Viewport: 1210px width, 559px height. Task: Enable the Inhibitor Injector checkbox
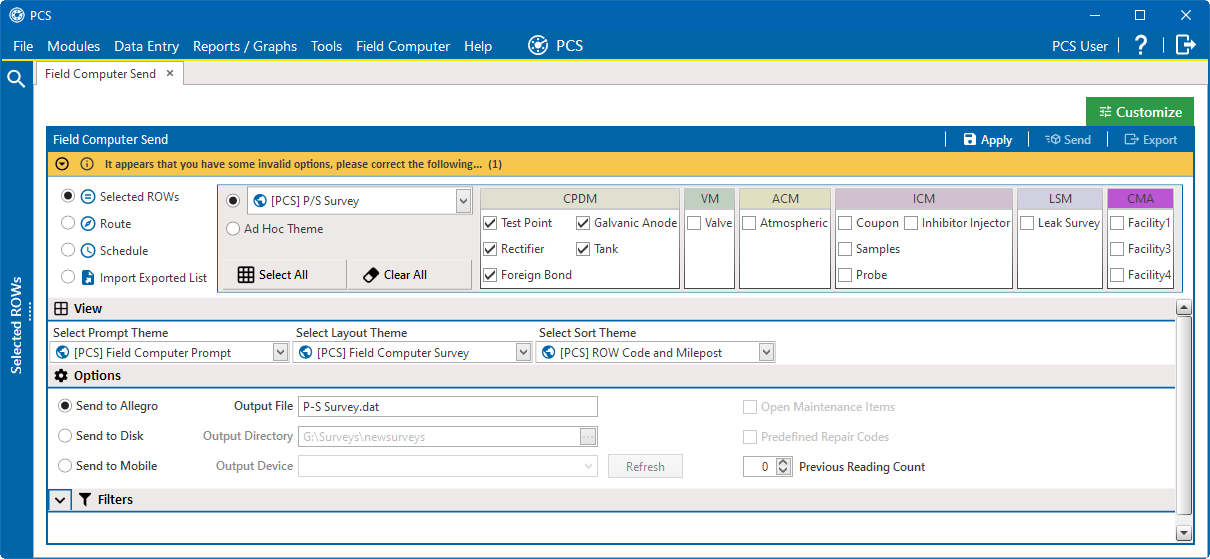pos(911,223)
